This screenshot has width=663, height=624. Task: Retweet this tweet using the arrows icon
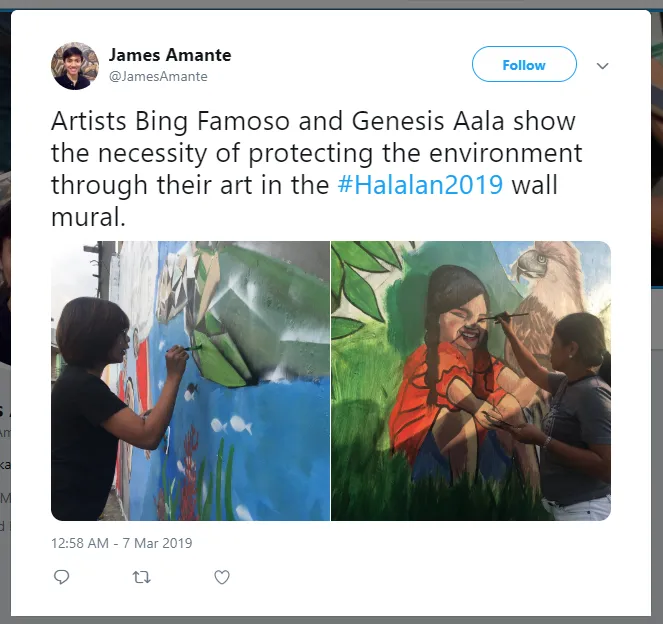[x=142, y=577]
